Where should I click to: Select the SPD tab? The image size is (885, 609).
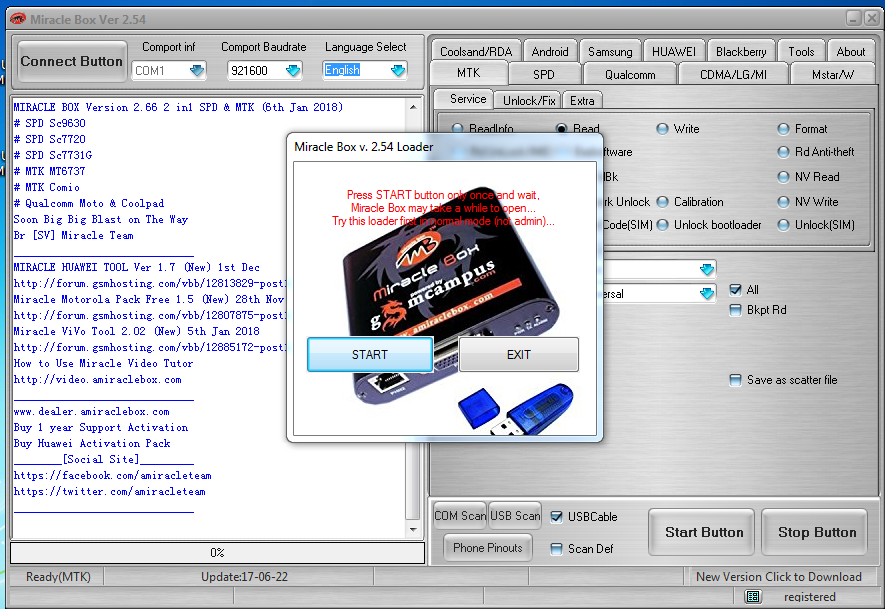(x=544, y=75)
